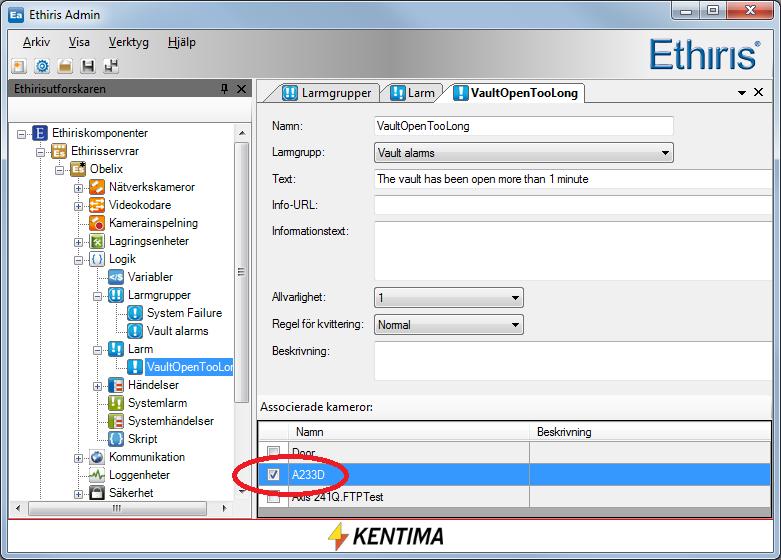Viewport: 781px width, 560px height.
Task: Pin the Ethirisutforskaren panel
Action: [x=224, y=89]
